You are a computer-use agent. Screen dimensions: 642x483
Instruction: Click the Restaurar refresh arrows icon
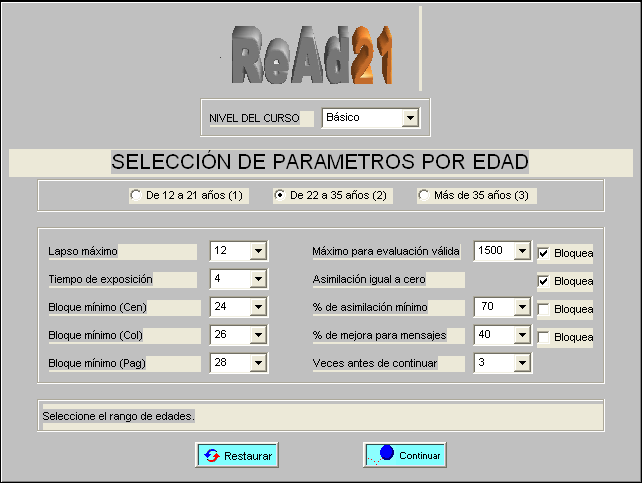point(212,455)
